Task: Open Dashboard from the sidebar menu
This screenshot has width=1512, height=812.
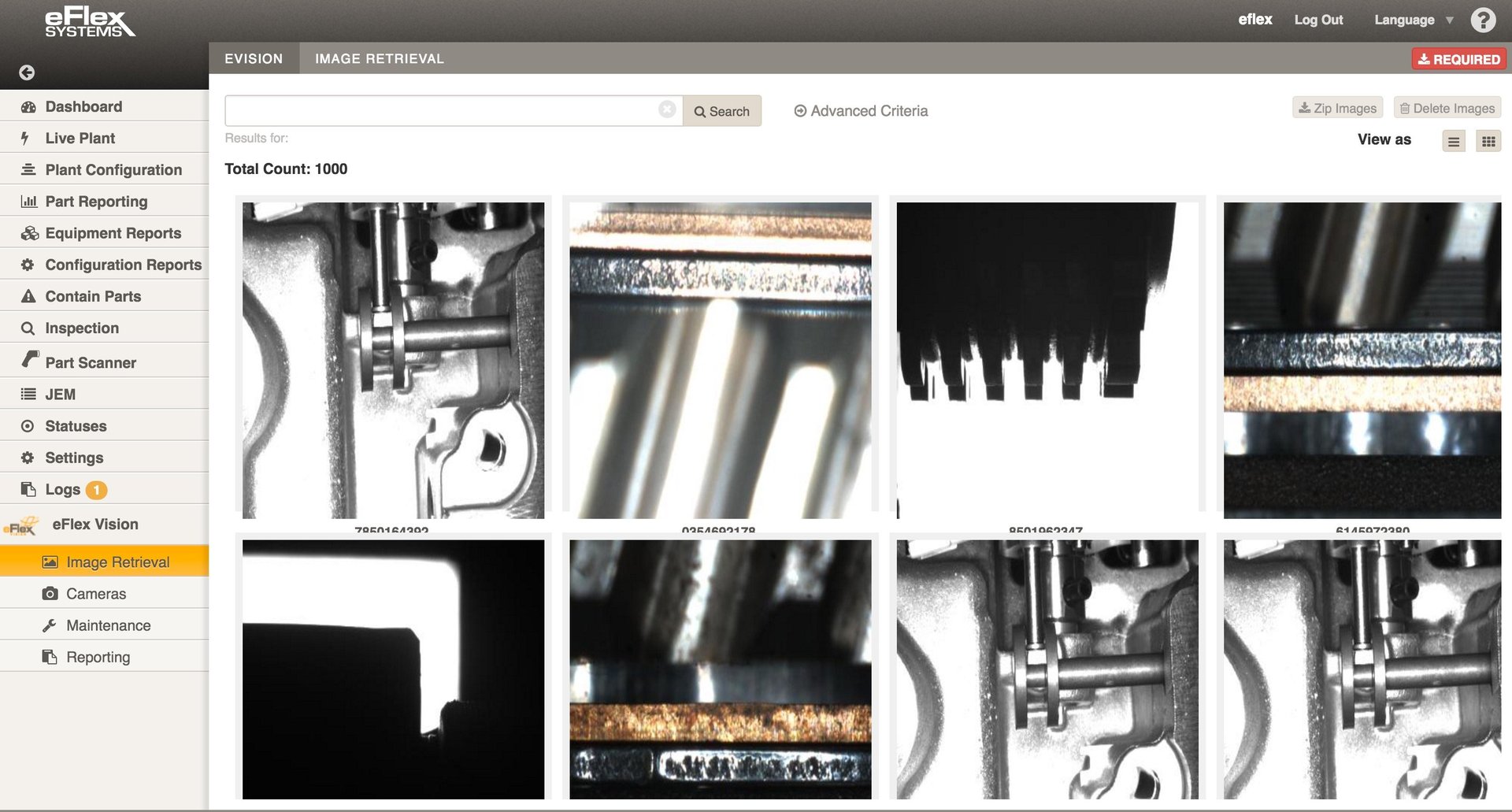Action: click(83, 106)
